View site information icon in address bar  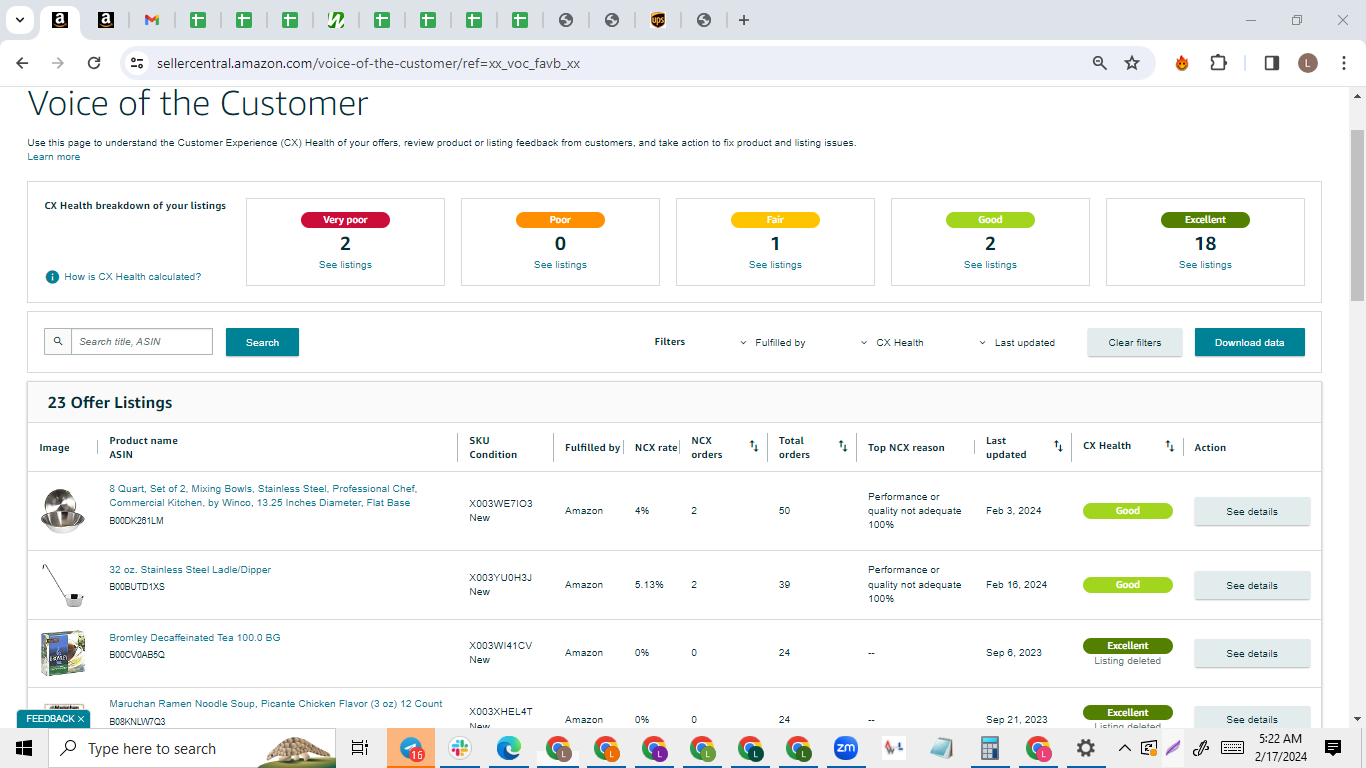click(x=138, y=63)
